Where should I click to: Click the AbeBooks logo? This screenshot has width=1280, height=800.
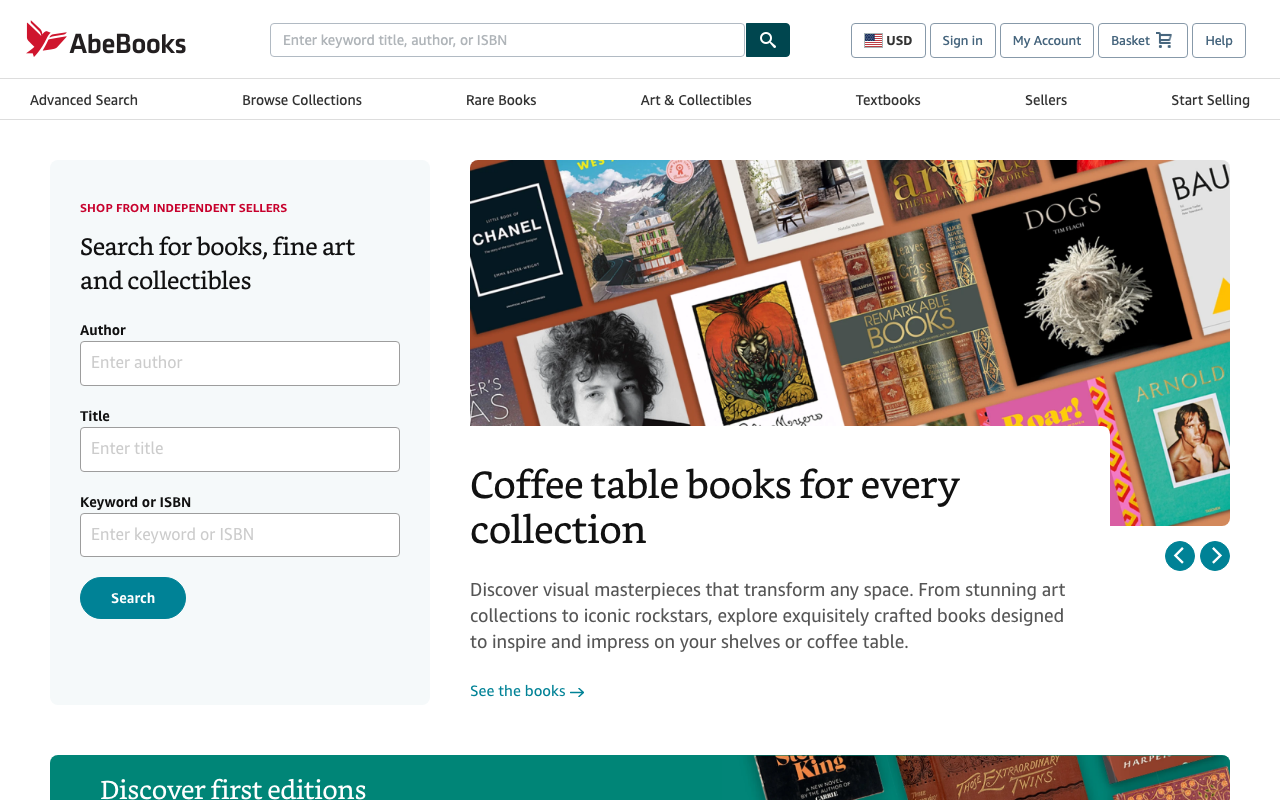[x=106, y=40]
